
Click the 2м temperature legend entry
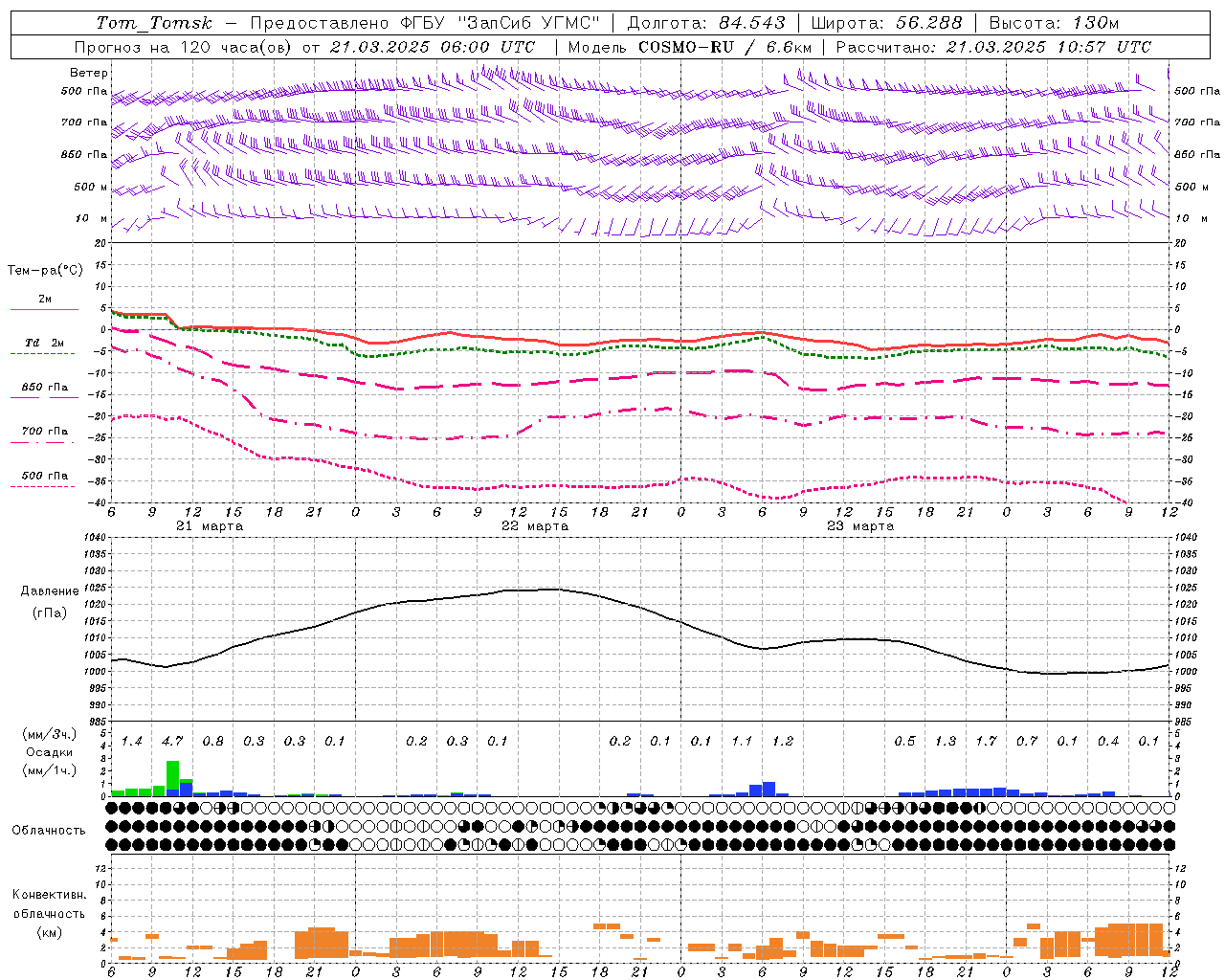pyautogui.click(x=45, y=299)
